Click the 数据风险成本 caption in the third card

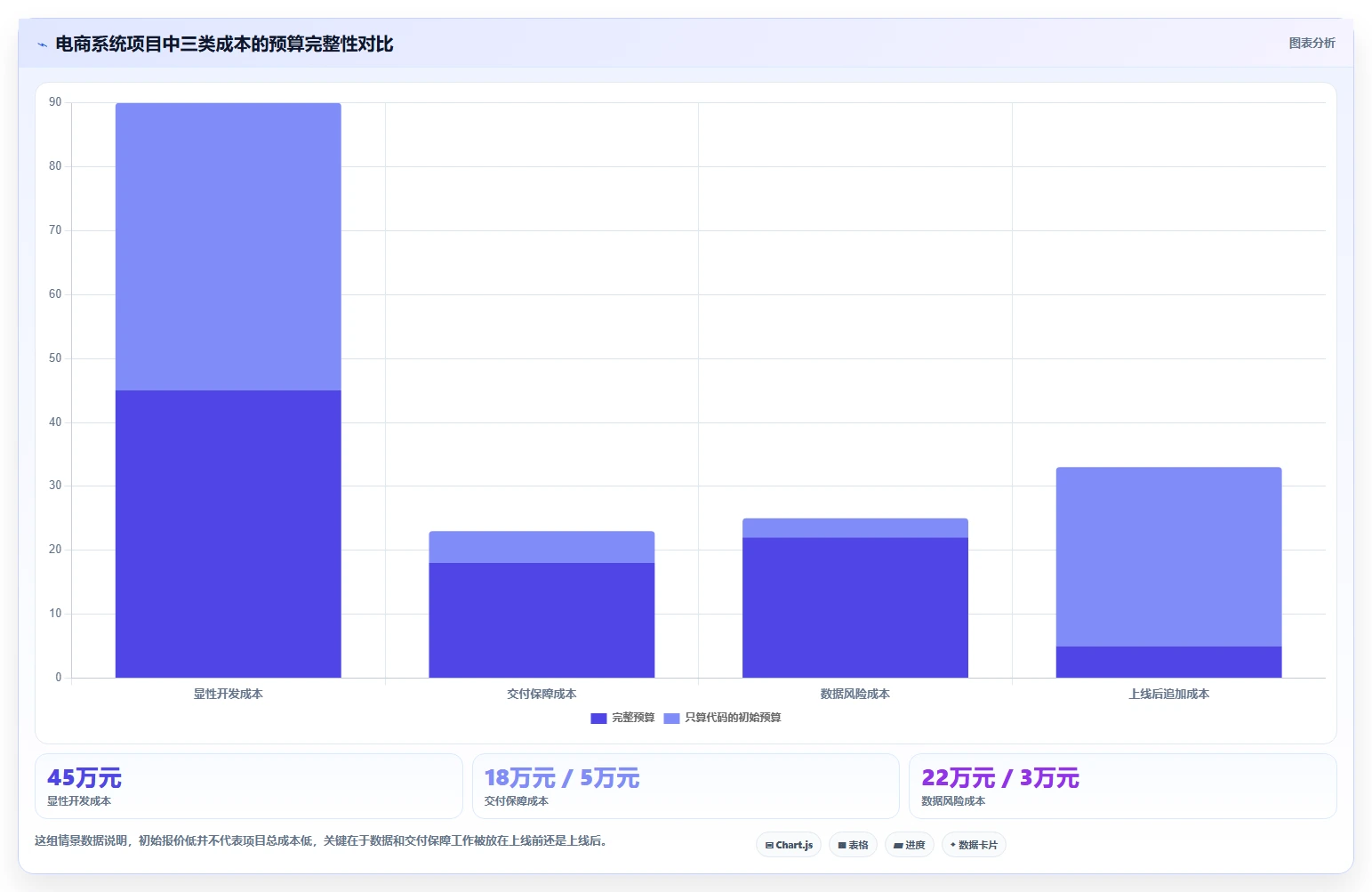953,801
